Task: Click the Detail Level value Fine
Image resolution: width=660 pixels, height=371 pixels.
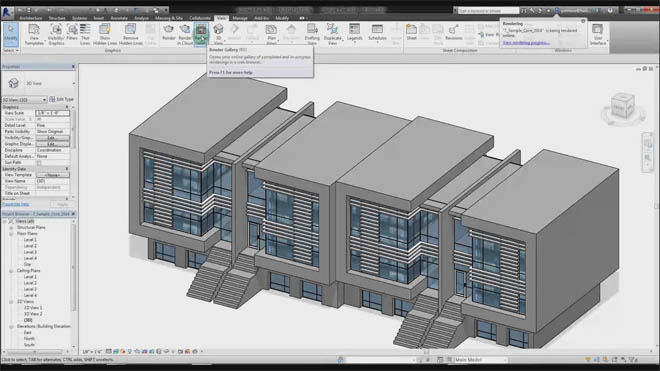Action: coord(53,125)
